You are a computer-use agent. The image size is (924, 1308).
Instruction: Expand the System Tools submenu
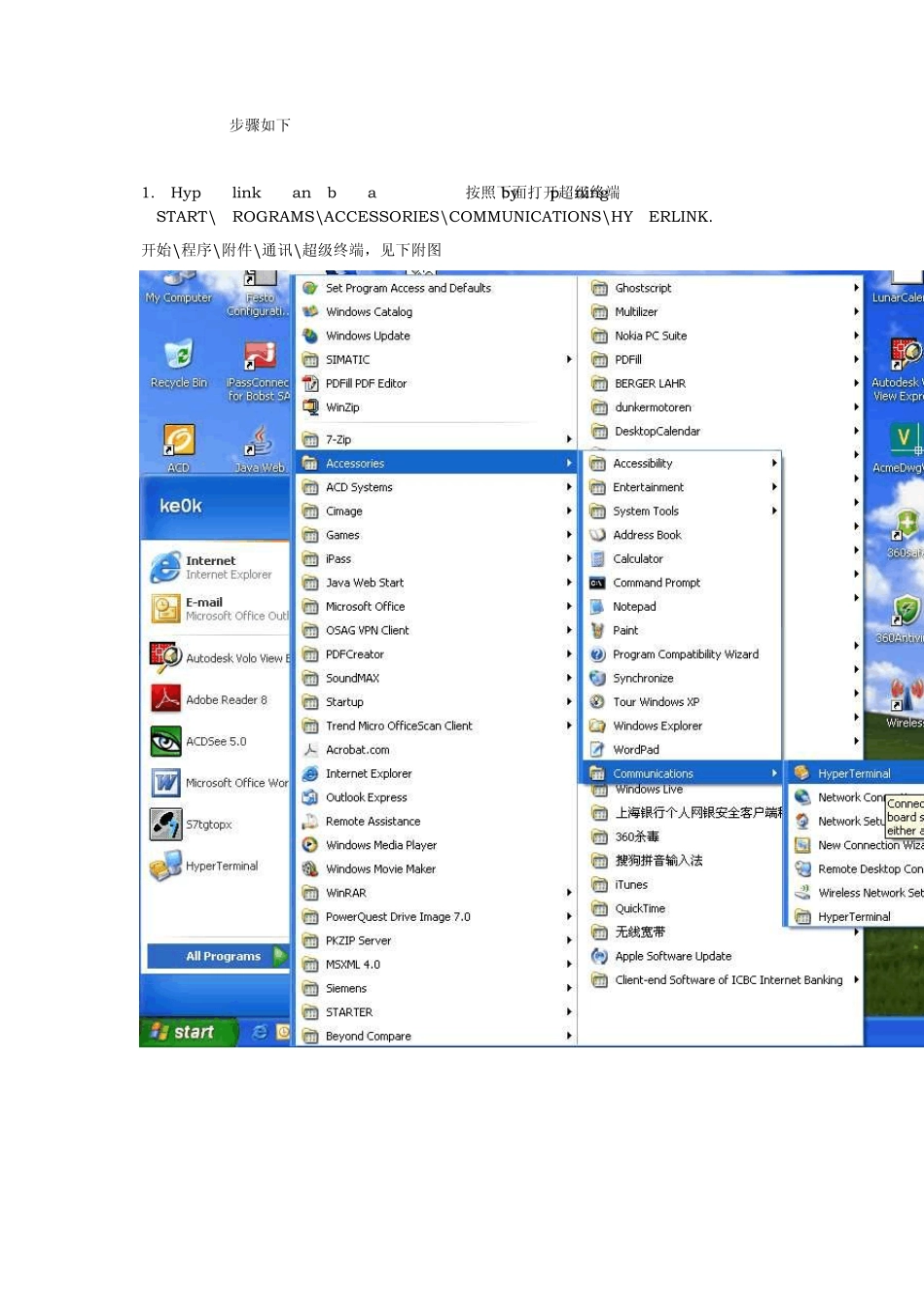[x=681, y=511]
